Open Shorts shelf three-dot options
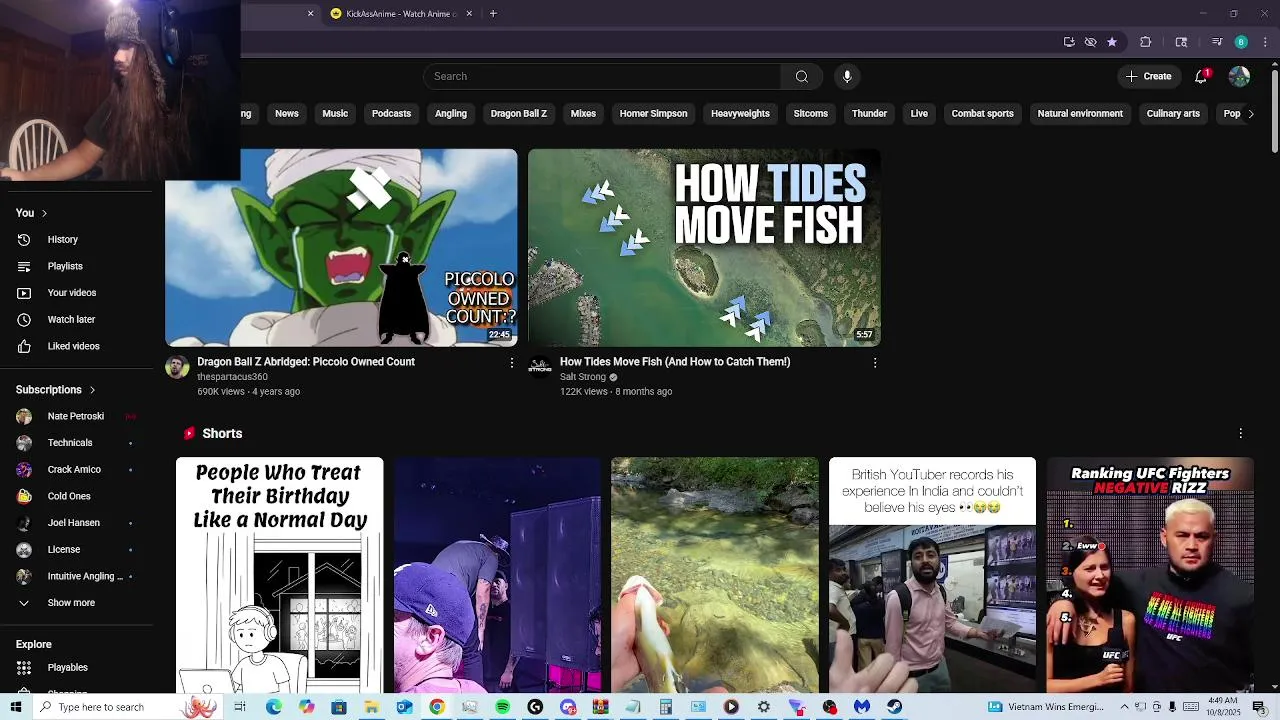 [1241, 434]
